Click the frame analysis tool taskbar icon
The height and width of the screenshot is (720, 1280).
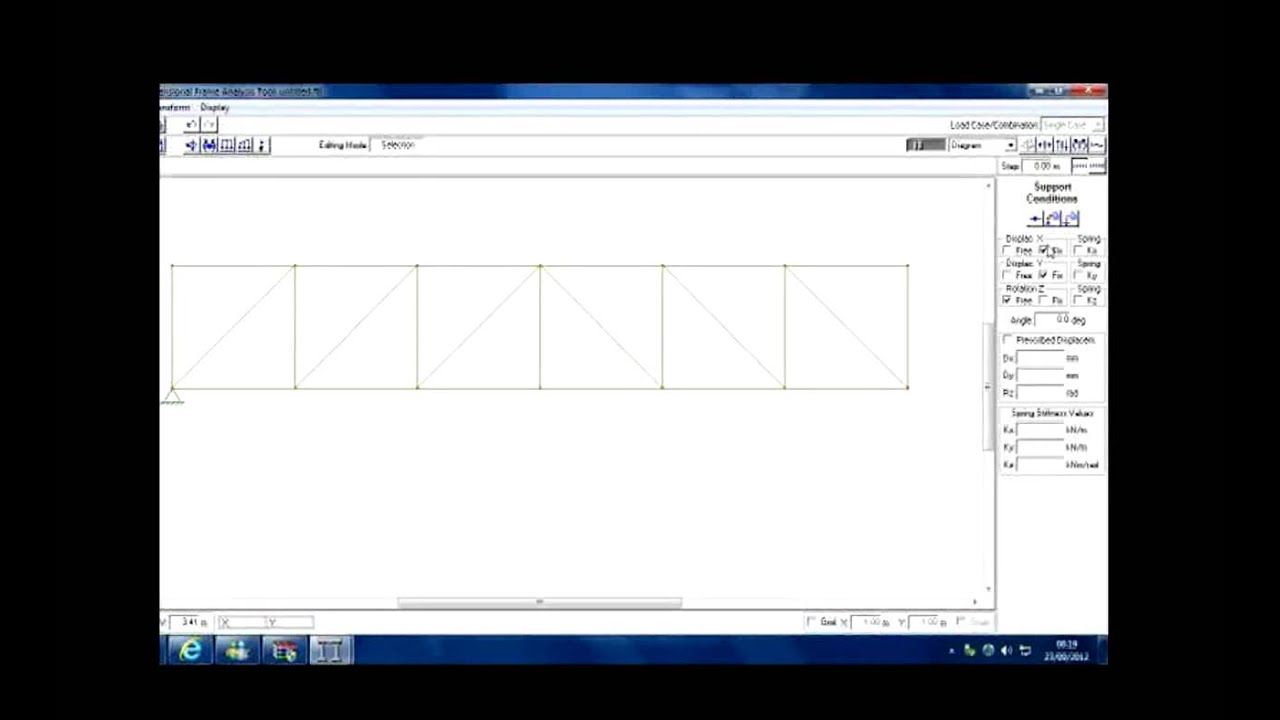click(331, 651)
